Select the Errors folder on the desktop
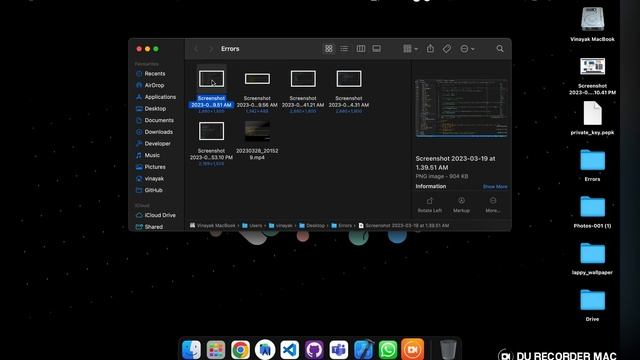This screenshot has width=640, height=360. [x=592, y=160]
